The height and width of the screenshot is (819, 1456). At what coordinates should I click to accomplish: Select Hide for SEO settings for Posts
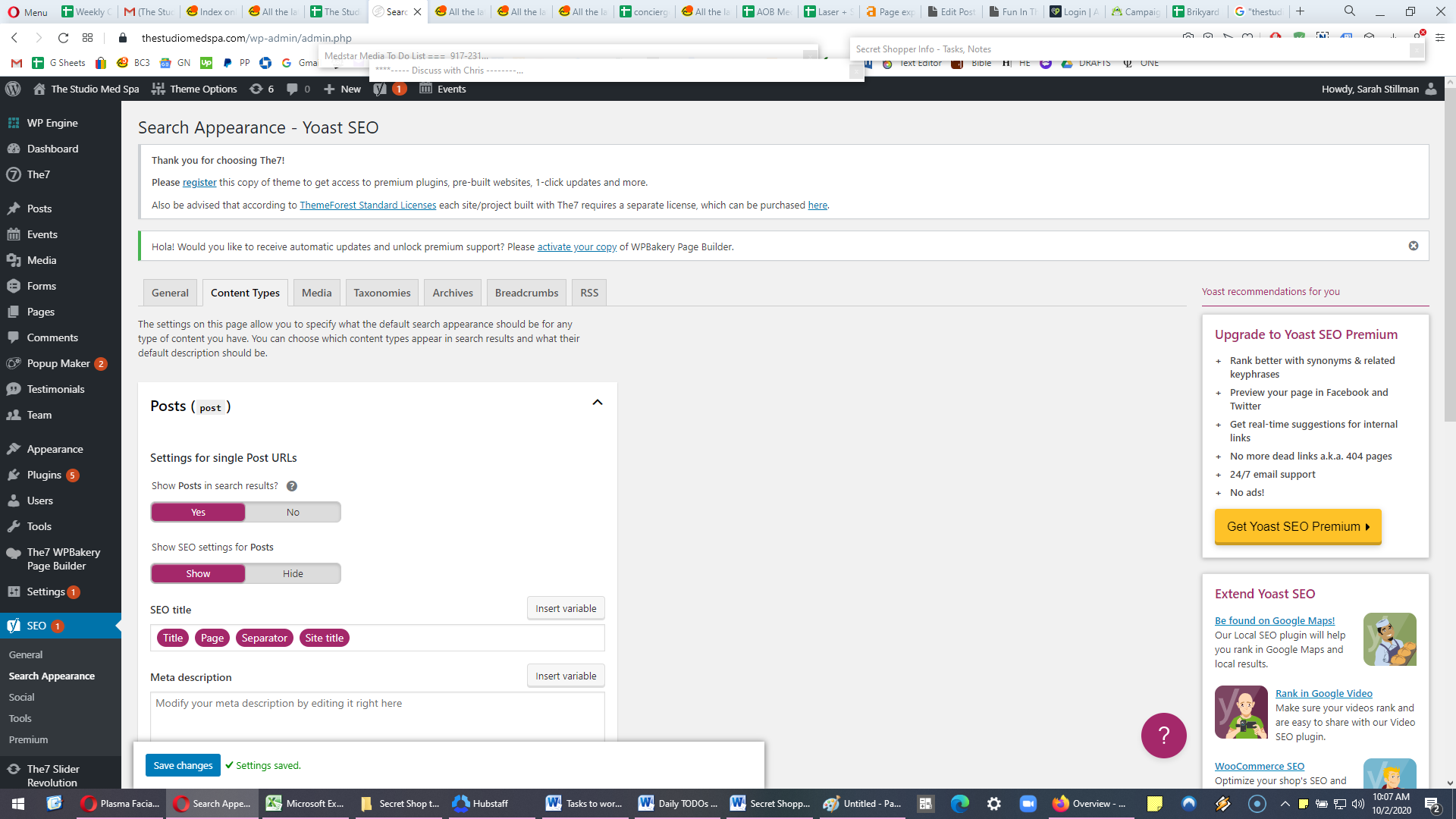[x=293, y=573]
